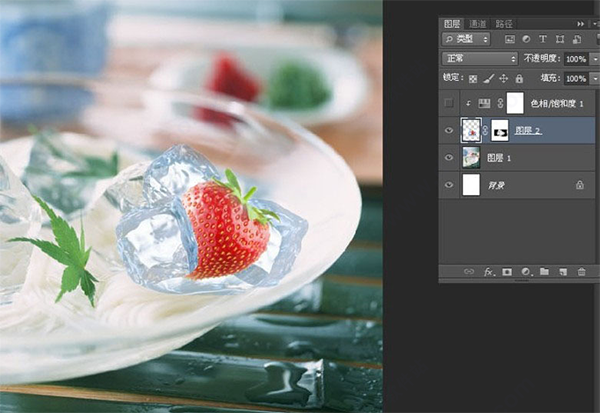600x413 pixels.
Task: Add layer style fx button
Action: 489,272
